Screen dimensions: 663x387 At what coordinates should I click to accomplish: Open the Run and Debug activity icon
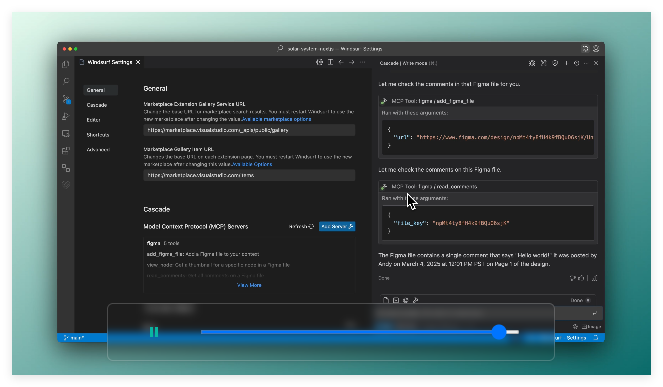(66, 116)
